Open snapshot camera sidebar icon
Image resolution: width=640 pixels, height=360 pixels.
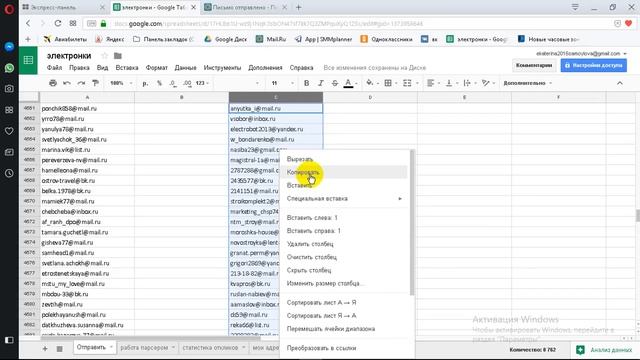click(x=9, y=89)
